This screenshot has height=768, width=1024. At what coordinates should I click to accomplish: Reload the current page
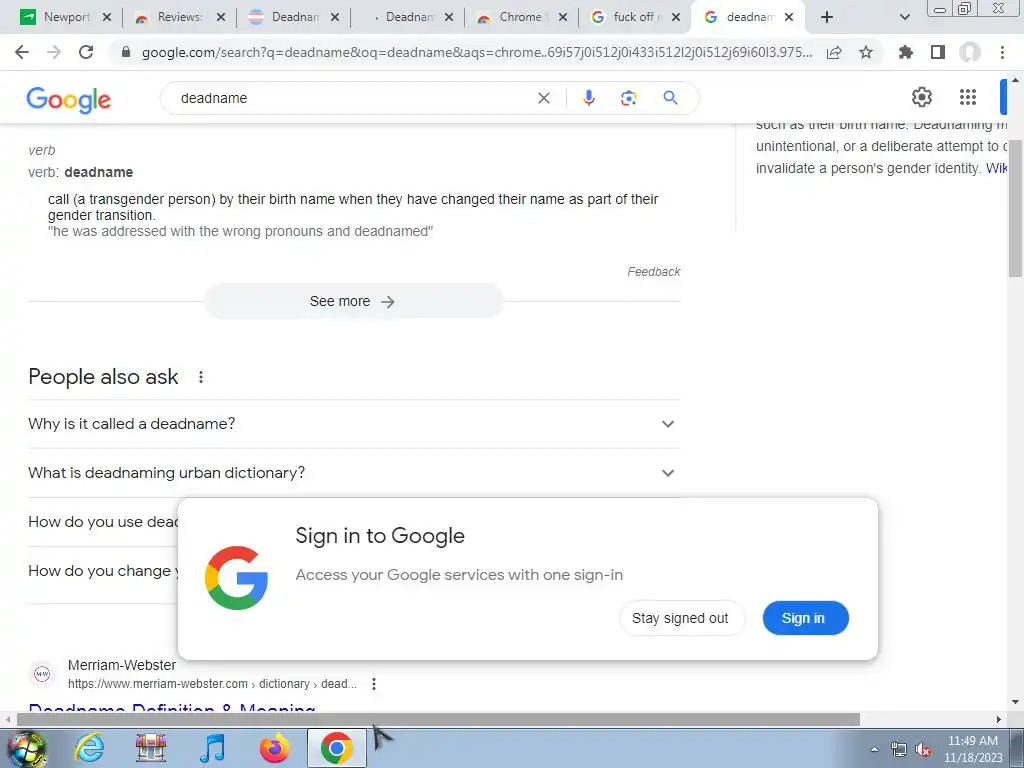[86, 52]
